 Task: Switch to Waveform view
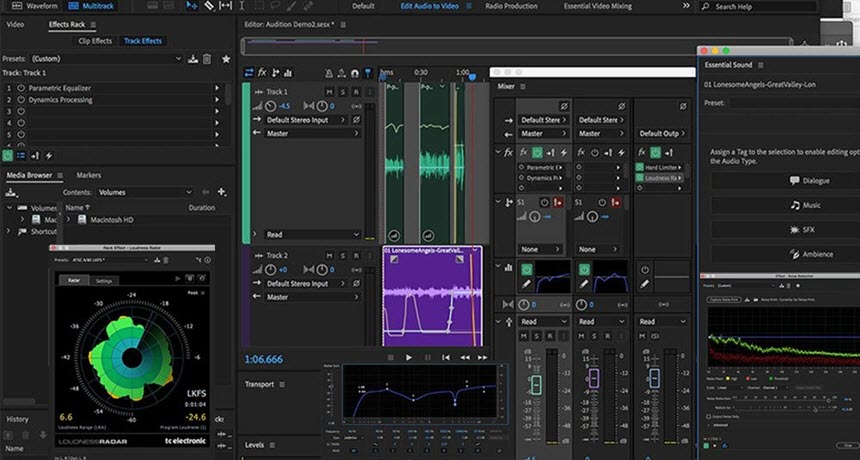pyautogui.click(x=35, y=6)
